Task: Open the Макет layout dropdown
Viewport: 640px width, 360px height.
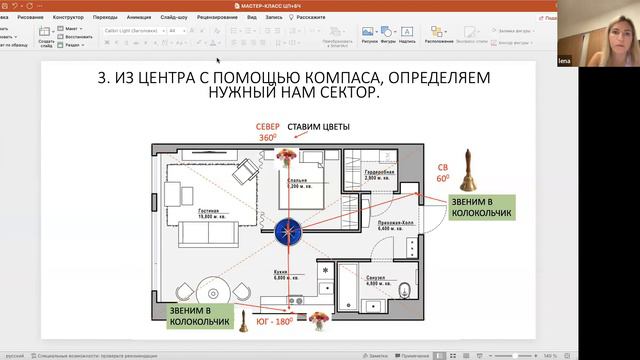Action: click(70, 29)
